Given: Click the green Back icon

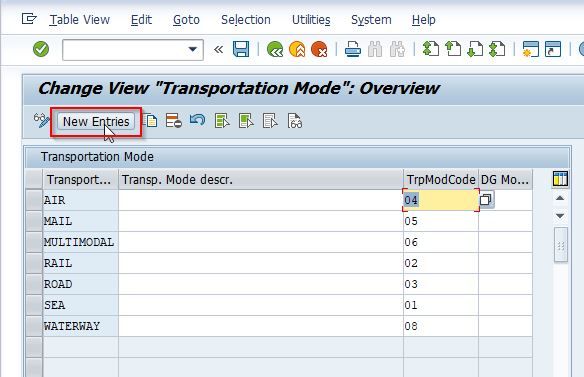Looking at the screenshot, I should [275, 49].
